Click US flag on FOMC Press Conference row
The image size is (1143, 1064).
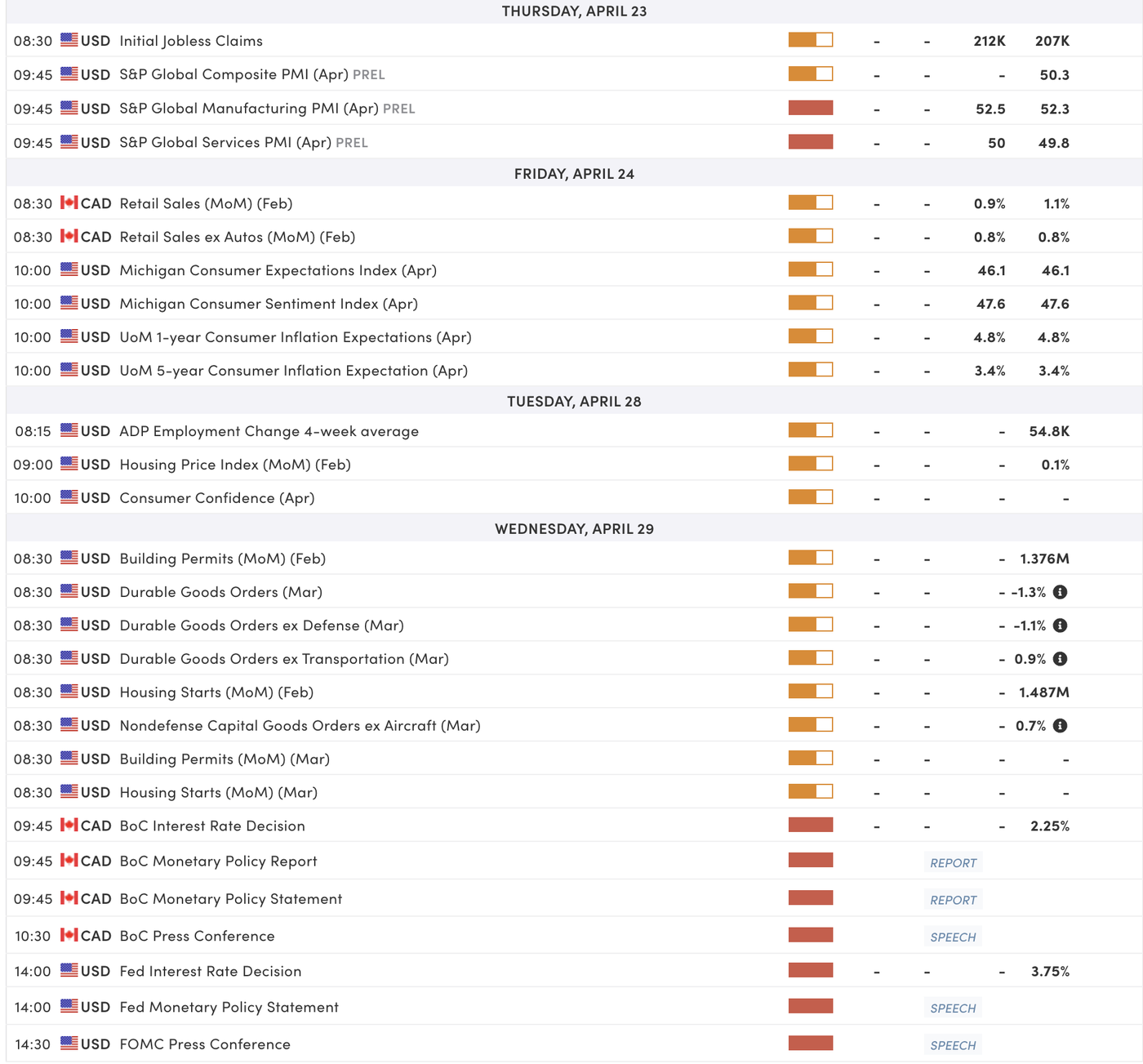(69, 1043)
